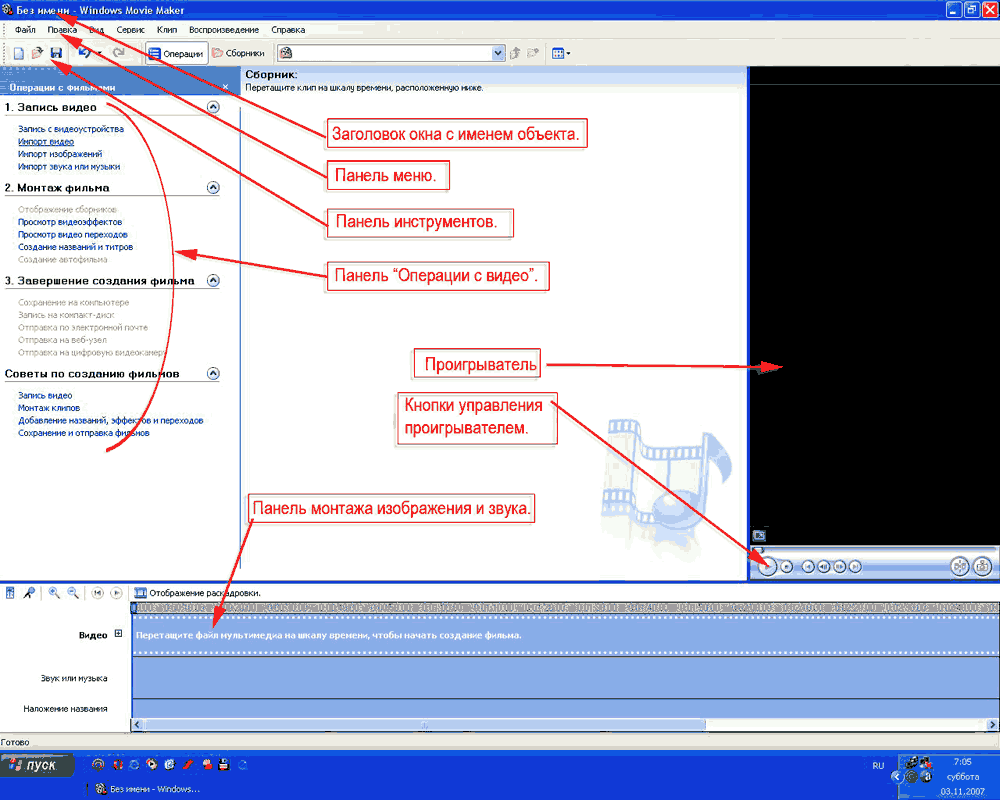Click the Set Audio Levels timeline icon
The image size is (1000, 800).
click(10, 593)
